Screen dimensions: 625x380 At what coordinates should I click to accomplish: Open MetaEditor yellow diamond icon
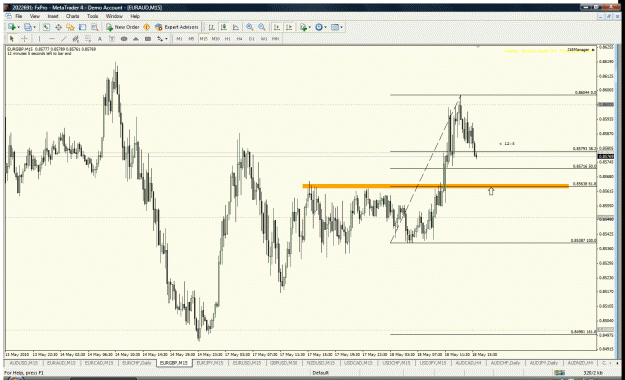(147, 27)
